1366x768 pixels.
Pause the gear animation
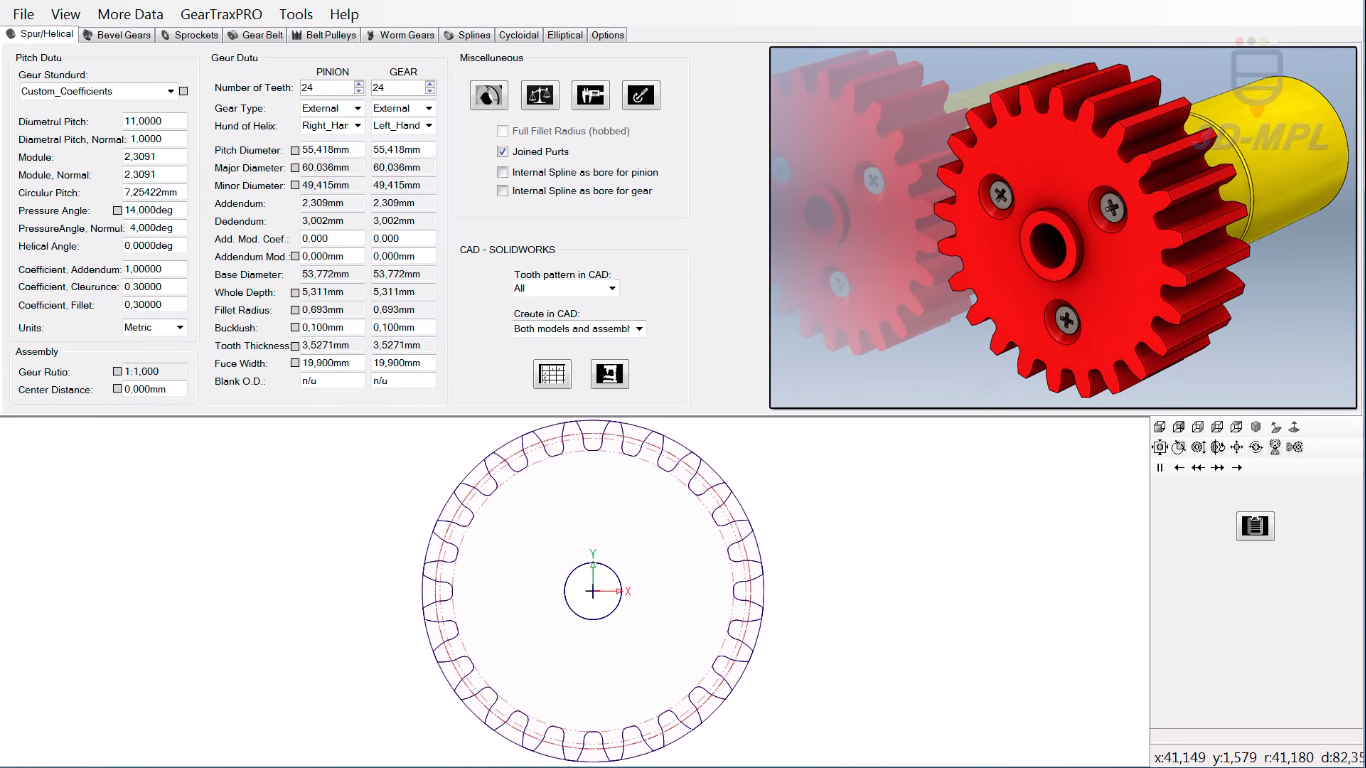click(x=1160, y=467)
